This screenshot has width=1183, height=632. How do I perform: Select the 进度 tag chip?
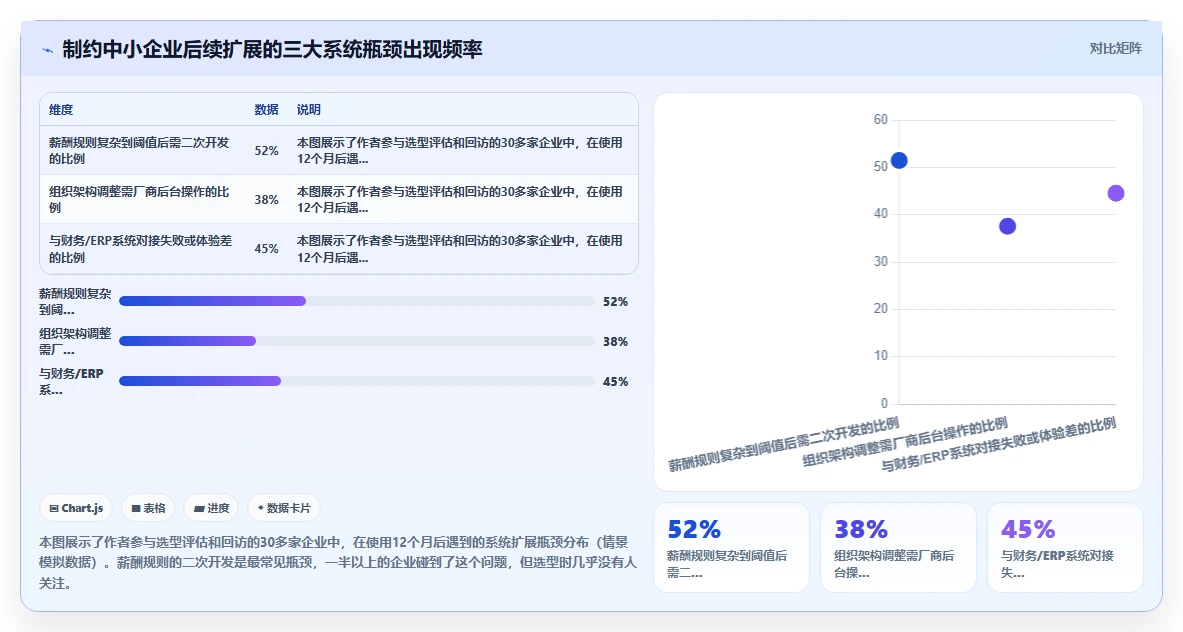click(211, 508)
